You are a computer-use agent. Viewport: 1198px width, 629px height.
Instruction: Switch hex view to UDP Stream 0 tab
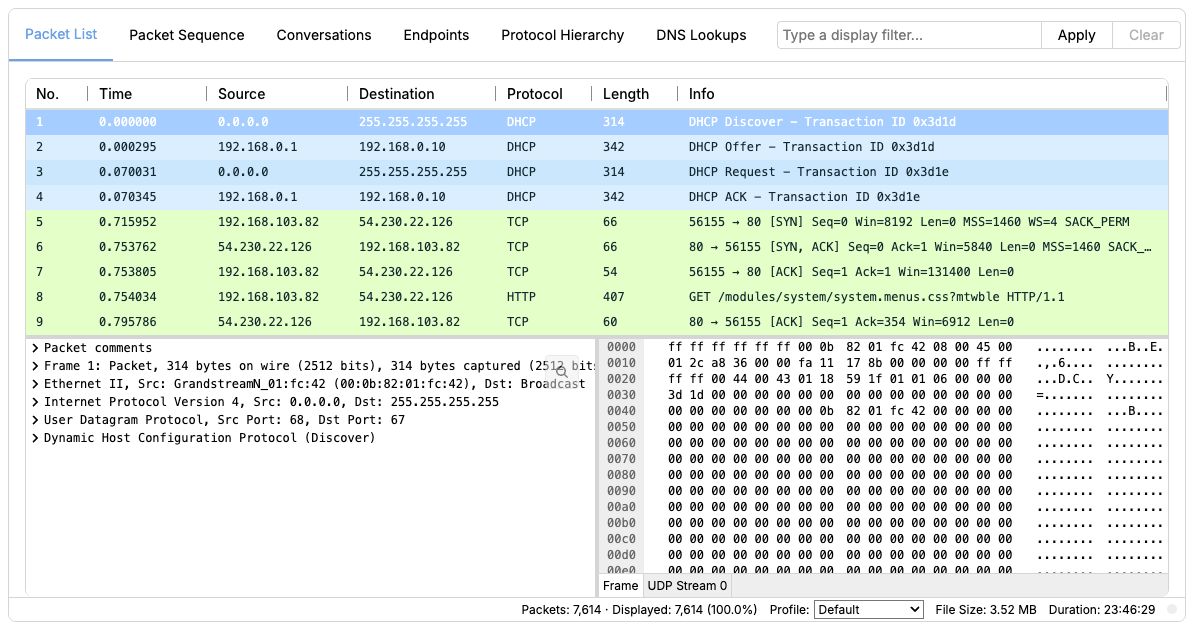(x=687, y=586)
